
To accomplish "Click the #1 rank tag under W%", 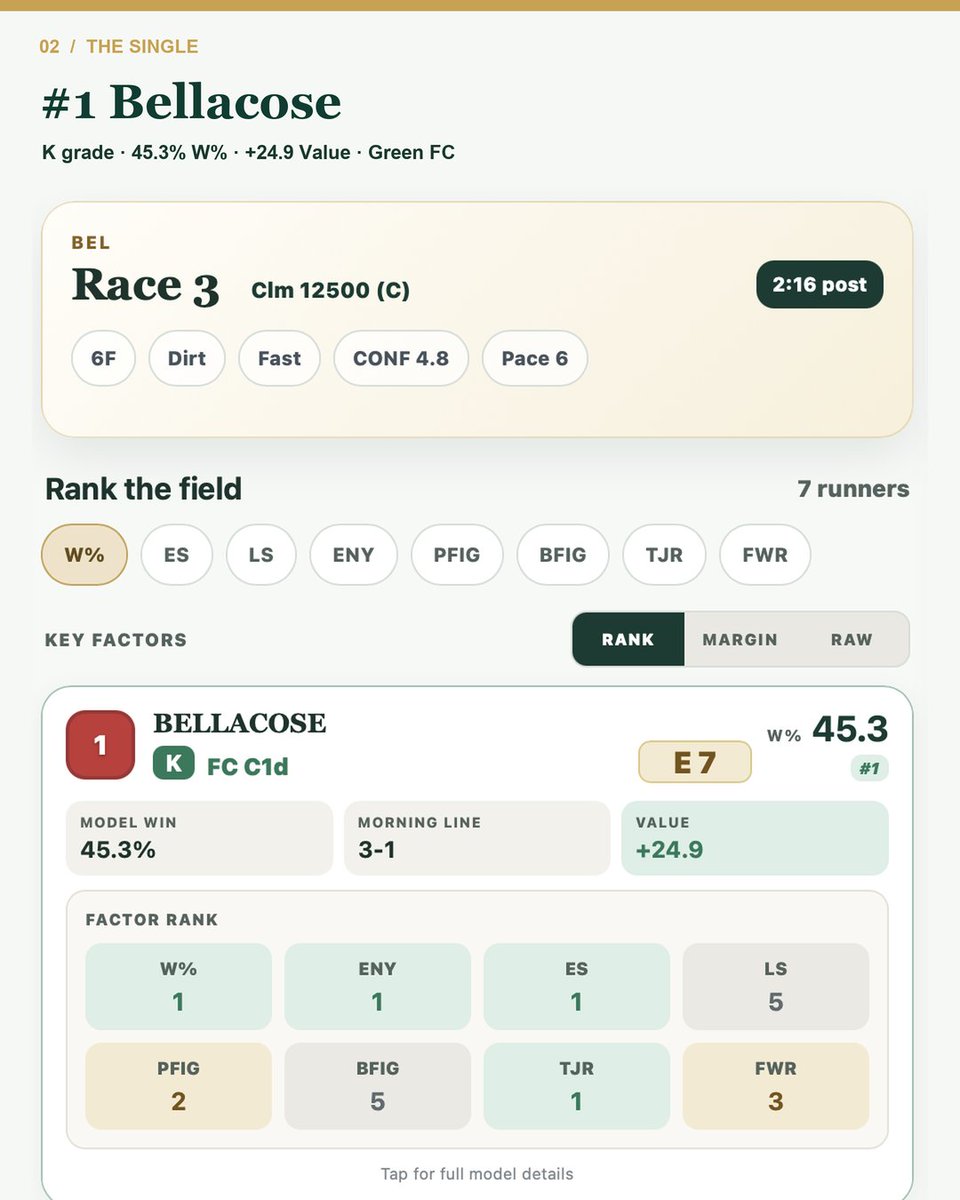I will click(869, 768).
